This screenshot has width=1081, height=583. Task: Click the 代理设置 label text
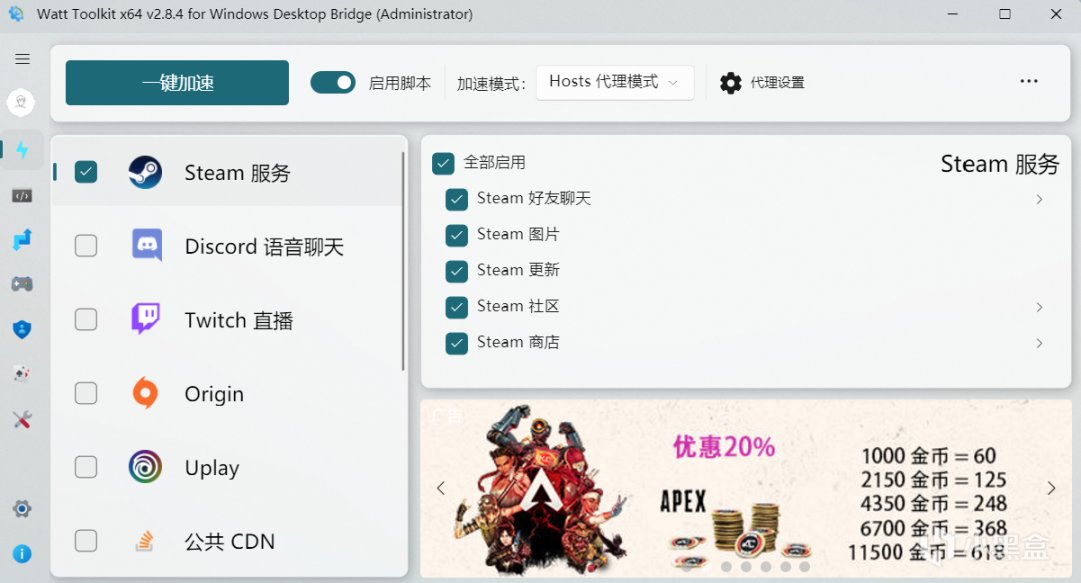pos(778,83)
